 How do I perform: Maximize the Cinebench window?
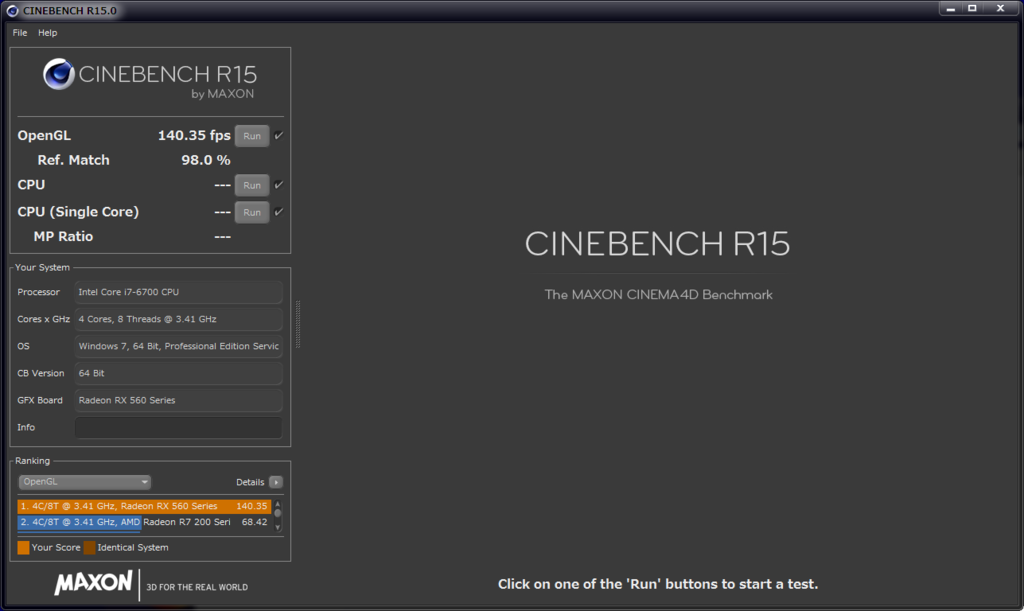pos(972,8)
